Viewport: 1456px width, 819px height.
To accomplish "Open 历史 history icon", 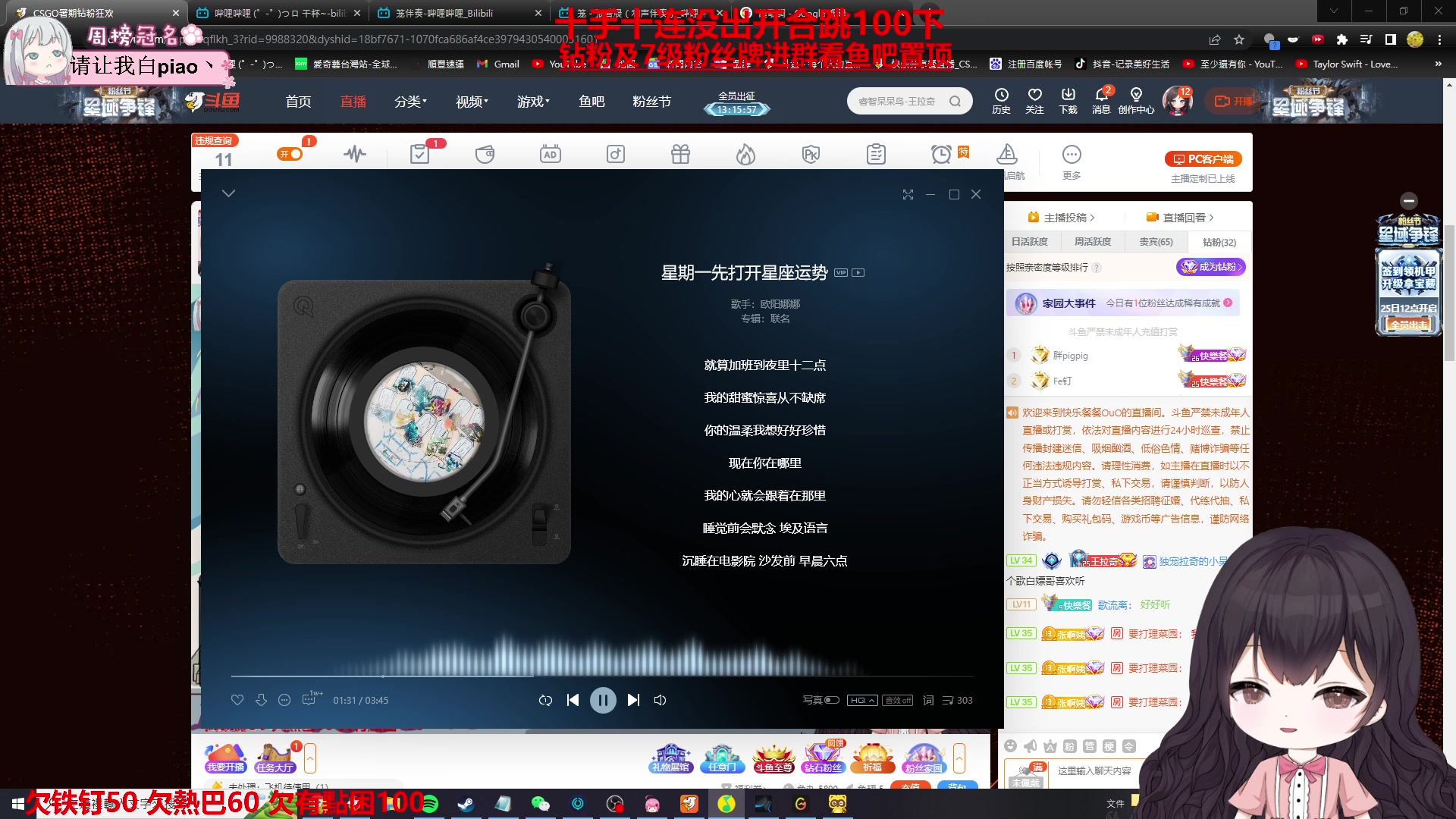I will coord(1001,101).
